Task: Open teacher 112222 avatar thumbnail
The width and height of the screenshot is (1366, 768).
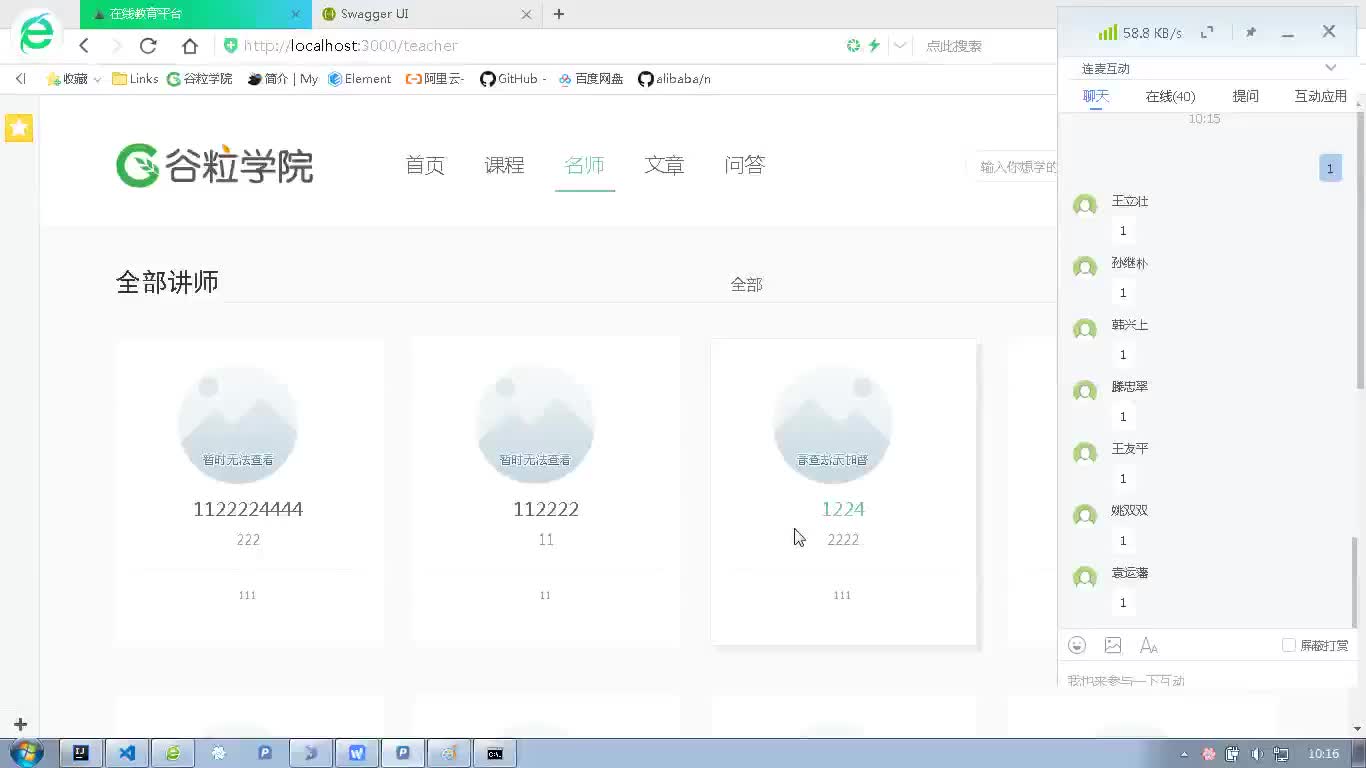Action: pyautogui.click(x=535, y=424)
